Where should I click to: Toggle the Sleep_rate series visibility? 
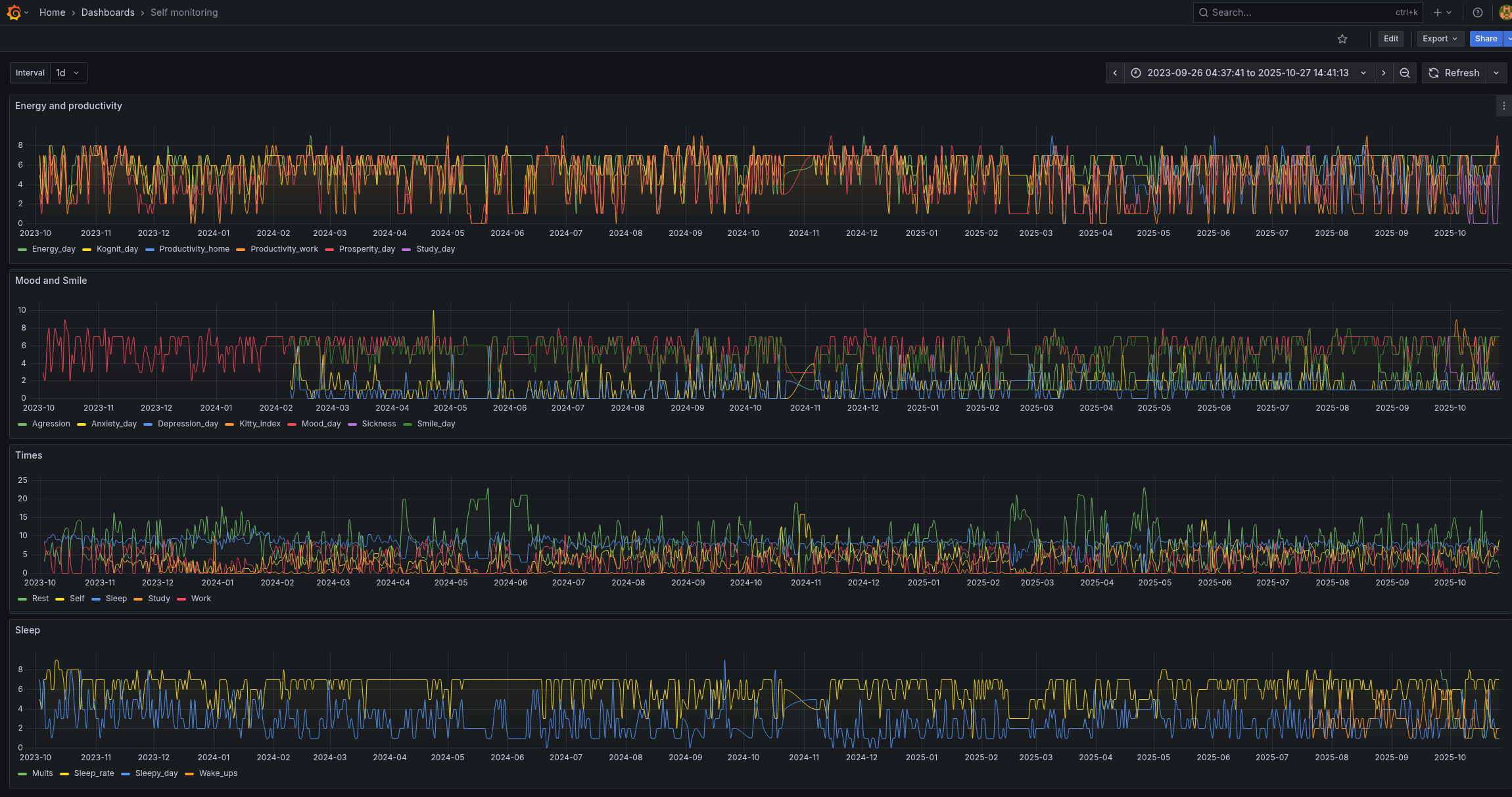(94, 773)
